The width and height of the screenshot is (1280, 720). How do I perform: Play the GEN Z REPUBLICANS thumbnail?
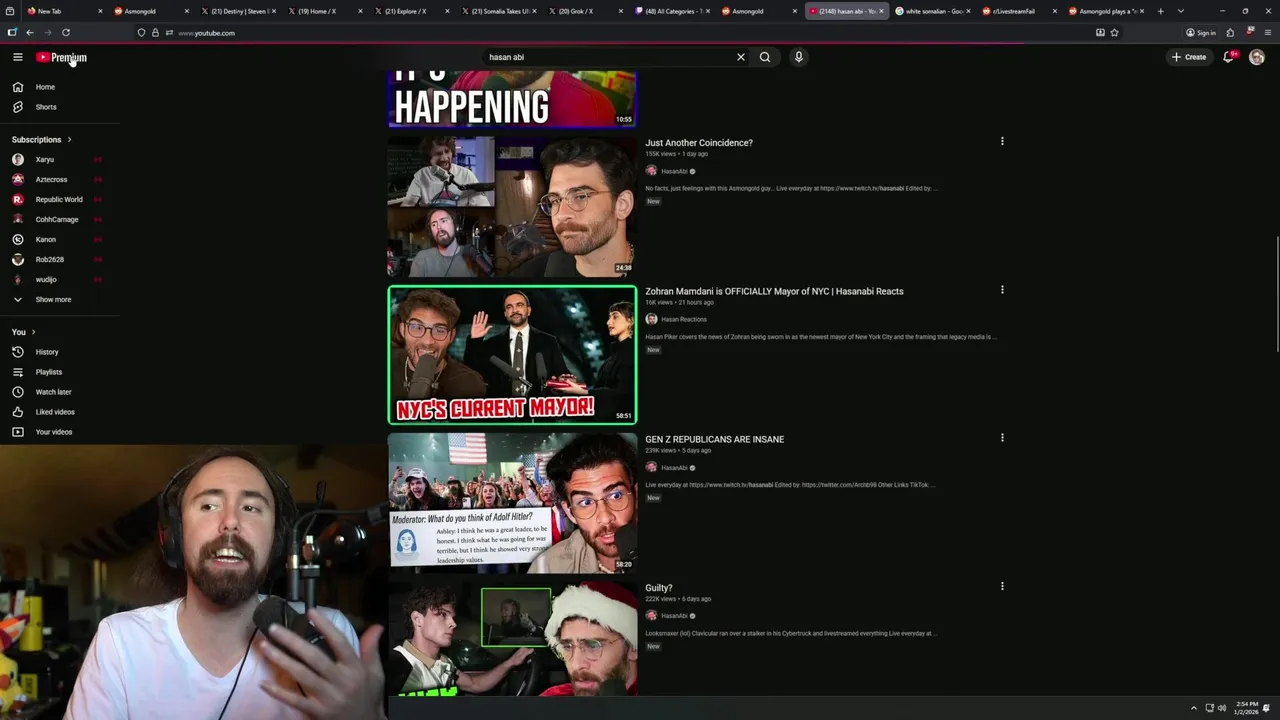(x=512, y=503)
